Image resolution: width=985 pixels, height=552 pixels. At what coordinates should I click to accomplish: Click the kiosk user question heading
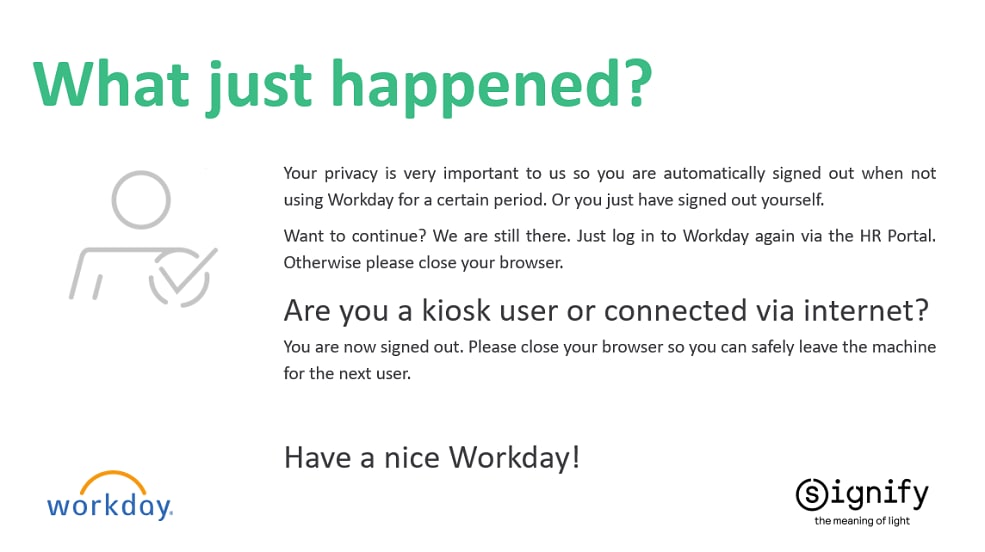tap(607, 311)
